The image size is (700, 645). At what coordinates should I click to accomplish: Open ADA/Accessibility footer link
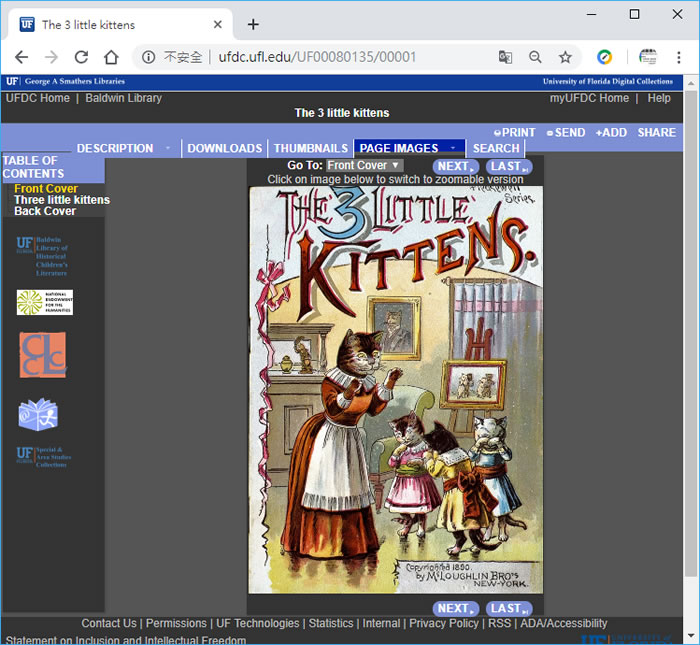(x=563, y=623)
